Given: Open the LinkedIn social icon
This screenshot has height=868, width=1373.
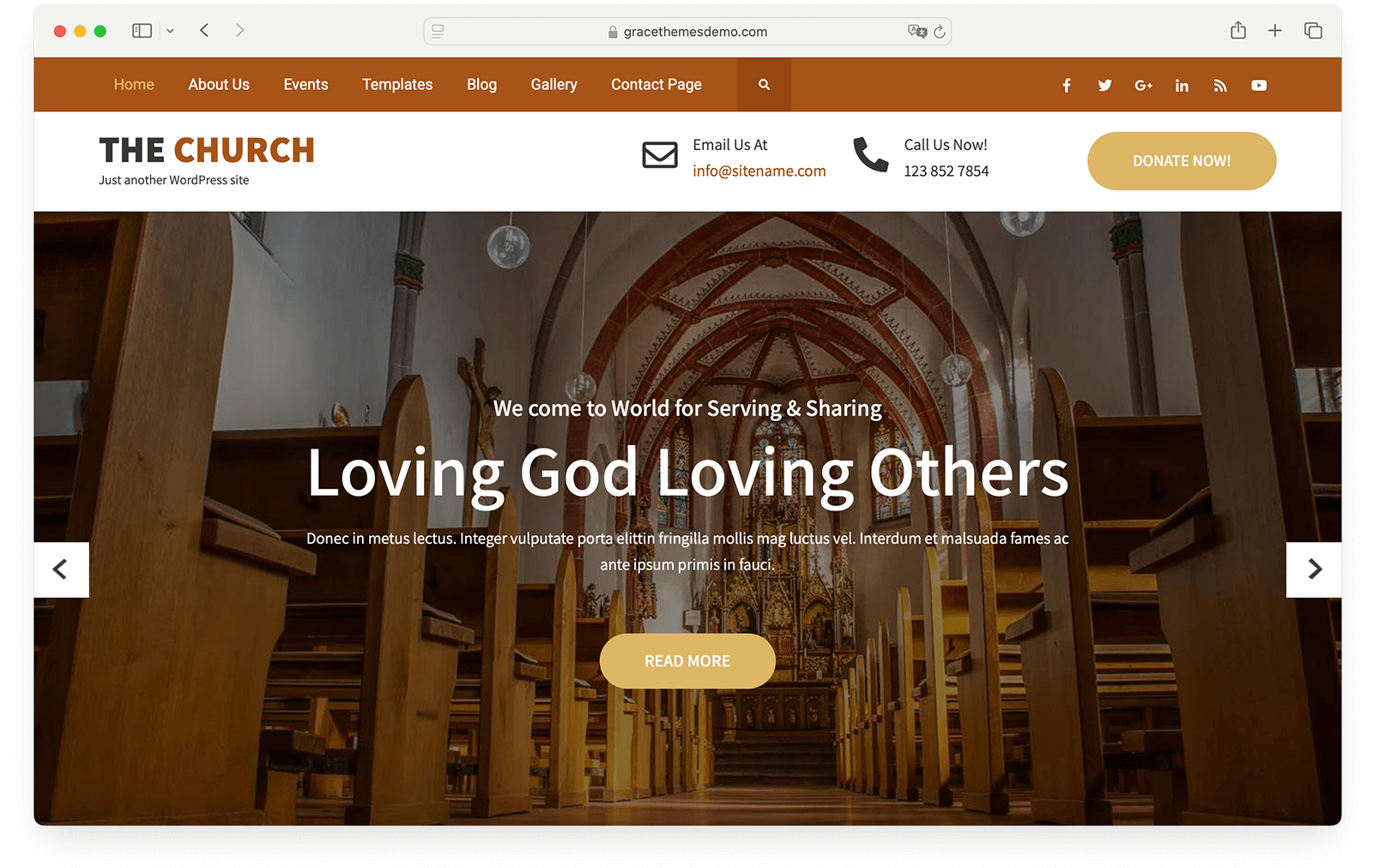Looking at the screenshot, I should pos(1182,85).
